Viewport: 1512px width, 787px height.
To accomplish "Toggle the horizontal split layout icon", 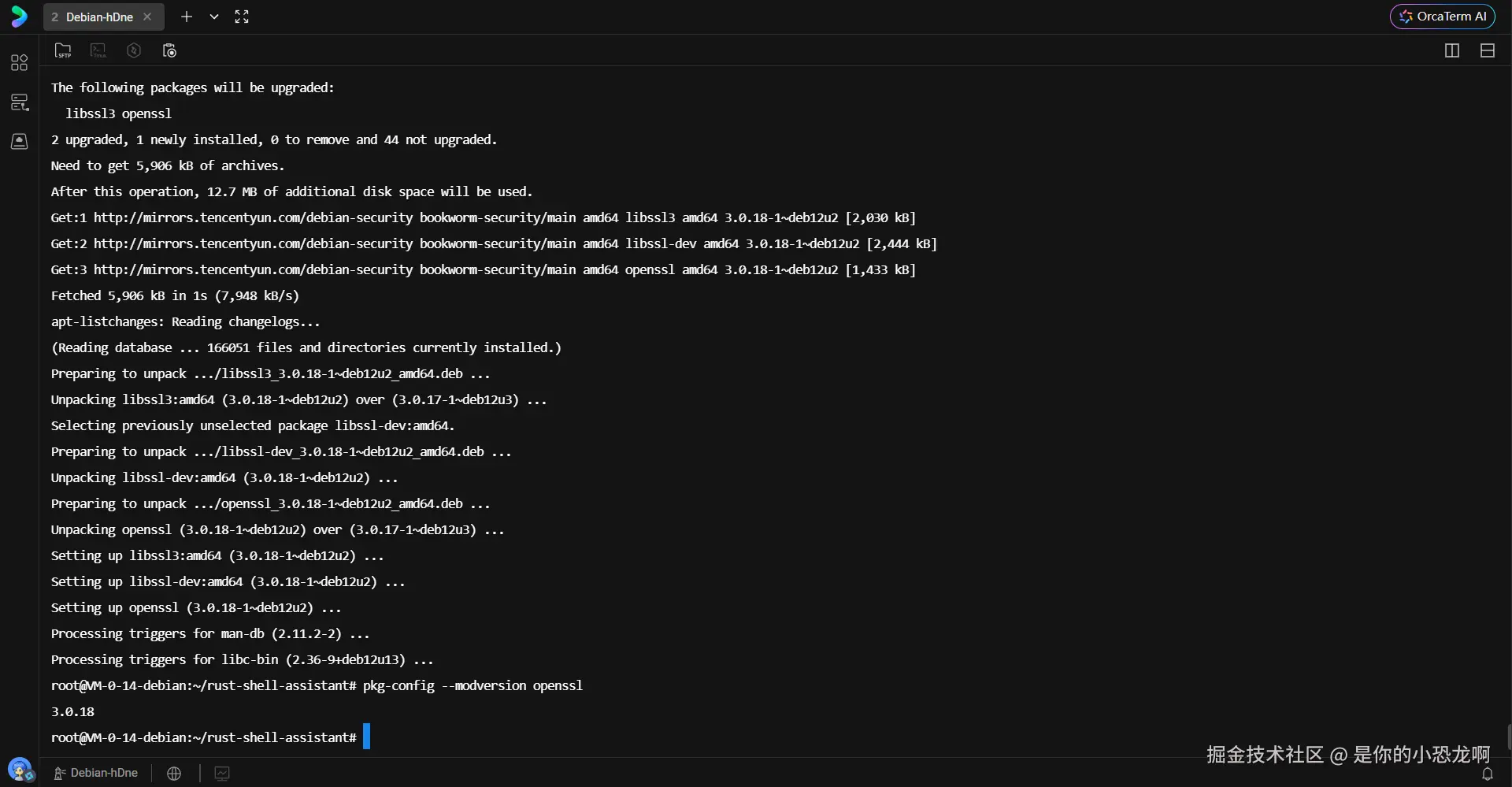I will (1488, 50).
